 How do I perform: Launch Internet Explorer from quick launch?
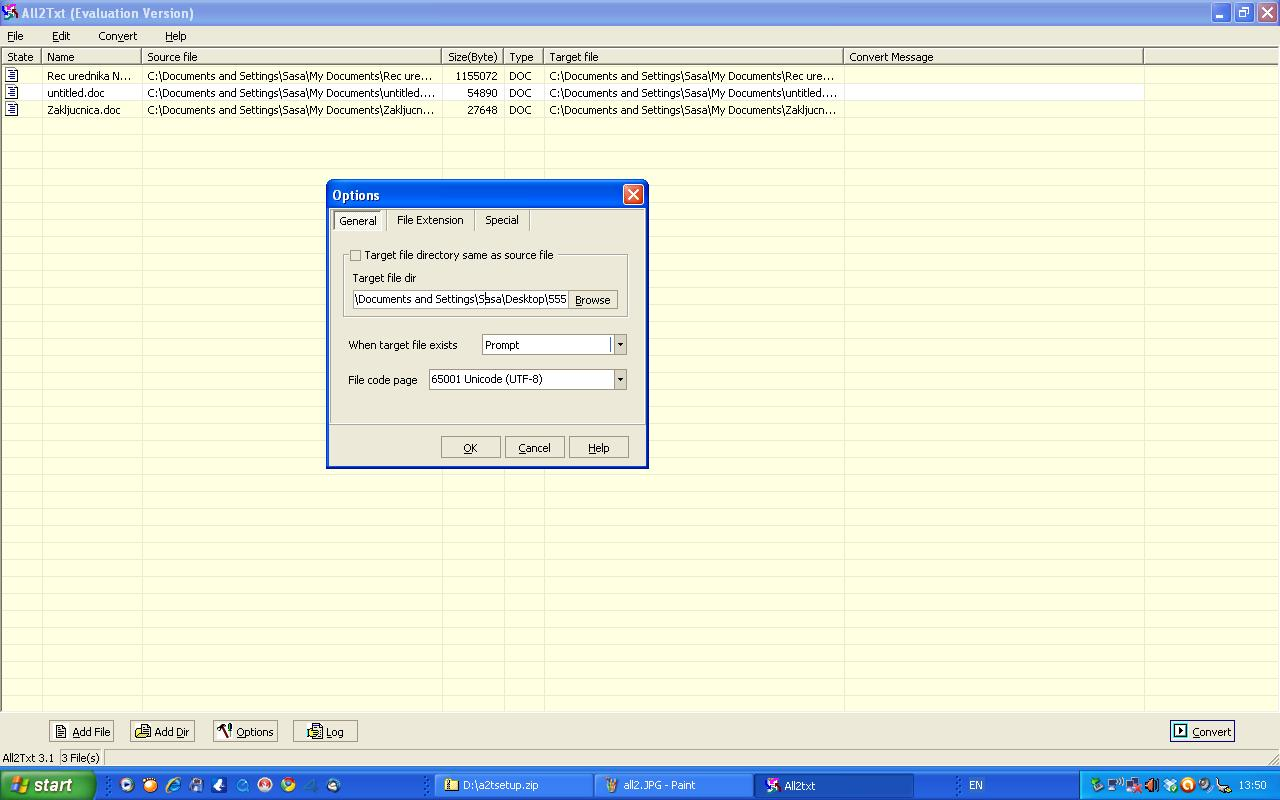[x=173, y=785]
